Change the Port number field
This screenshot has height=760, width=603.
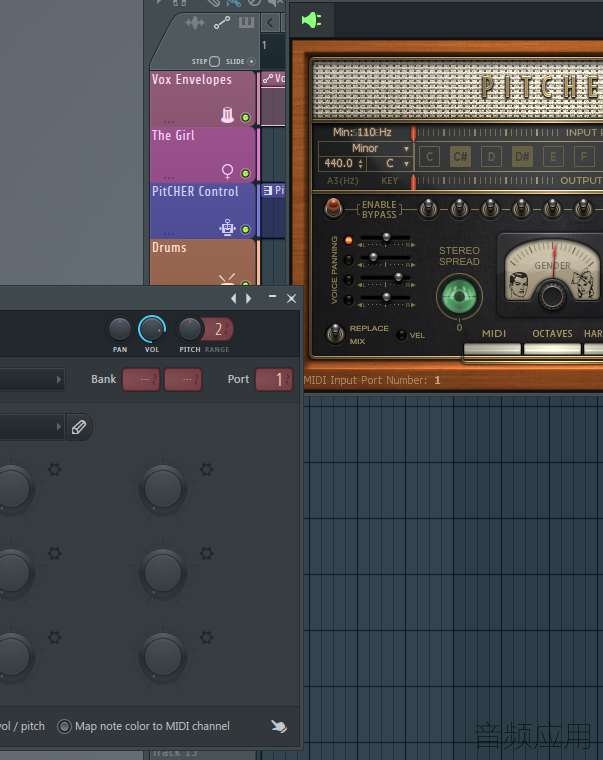pyautogui.click(x=274, y=380)
